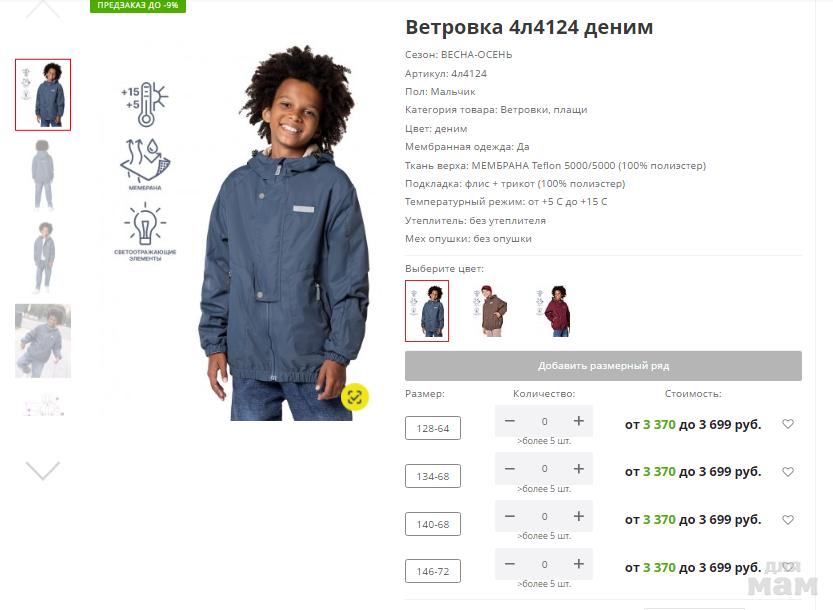Click the temperature +15 +5 thermometer icon
This screenshot has width=833, height=610.
[x=144, y=104]
